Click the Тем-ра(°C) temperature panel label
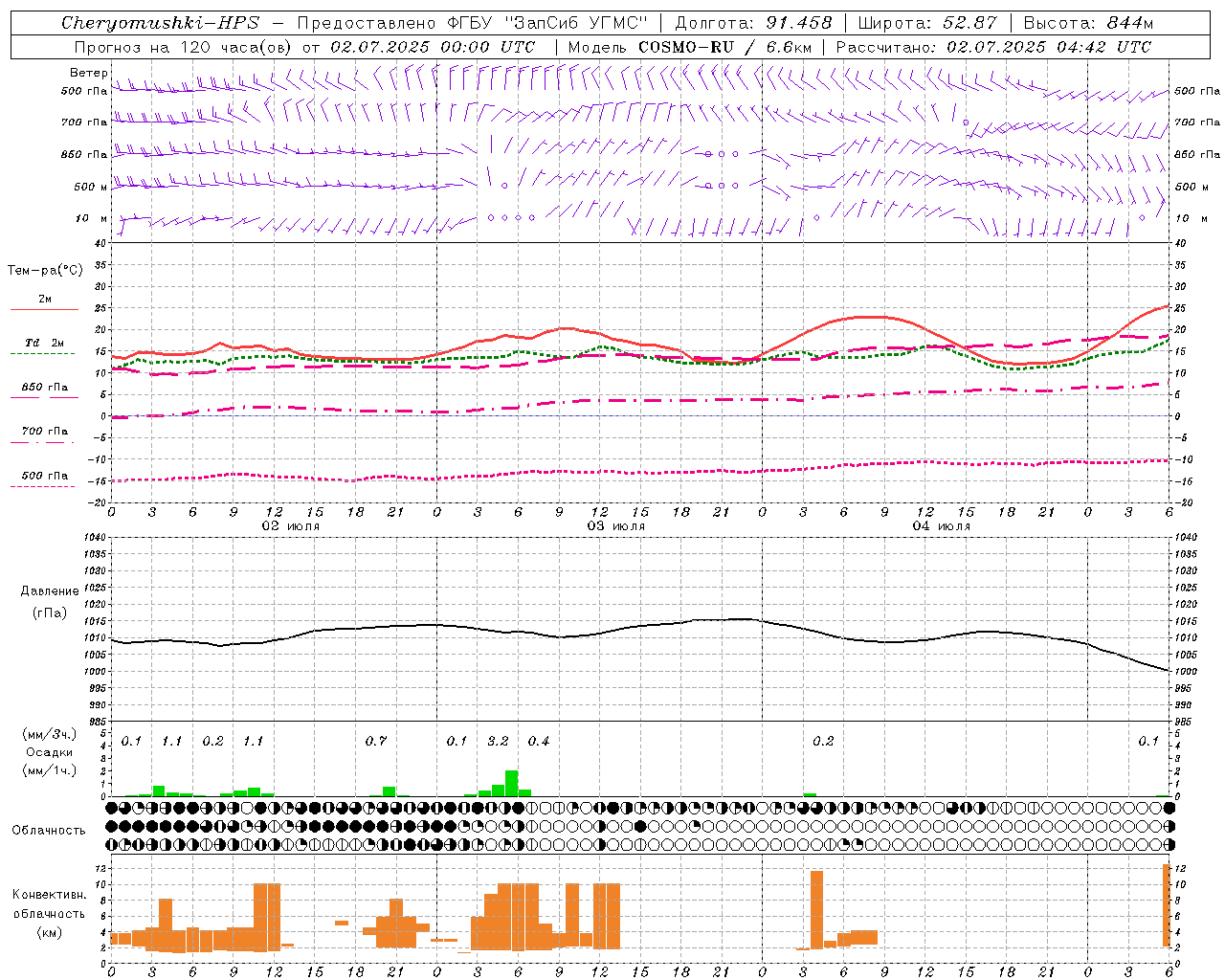Image resolution: width=1225 pixels, height=980 pixels. point(45,271)
